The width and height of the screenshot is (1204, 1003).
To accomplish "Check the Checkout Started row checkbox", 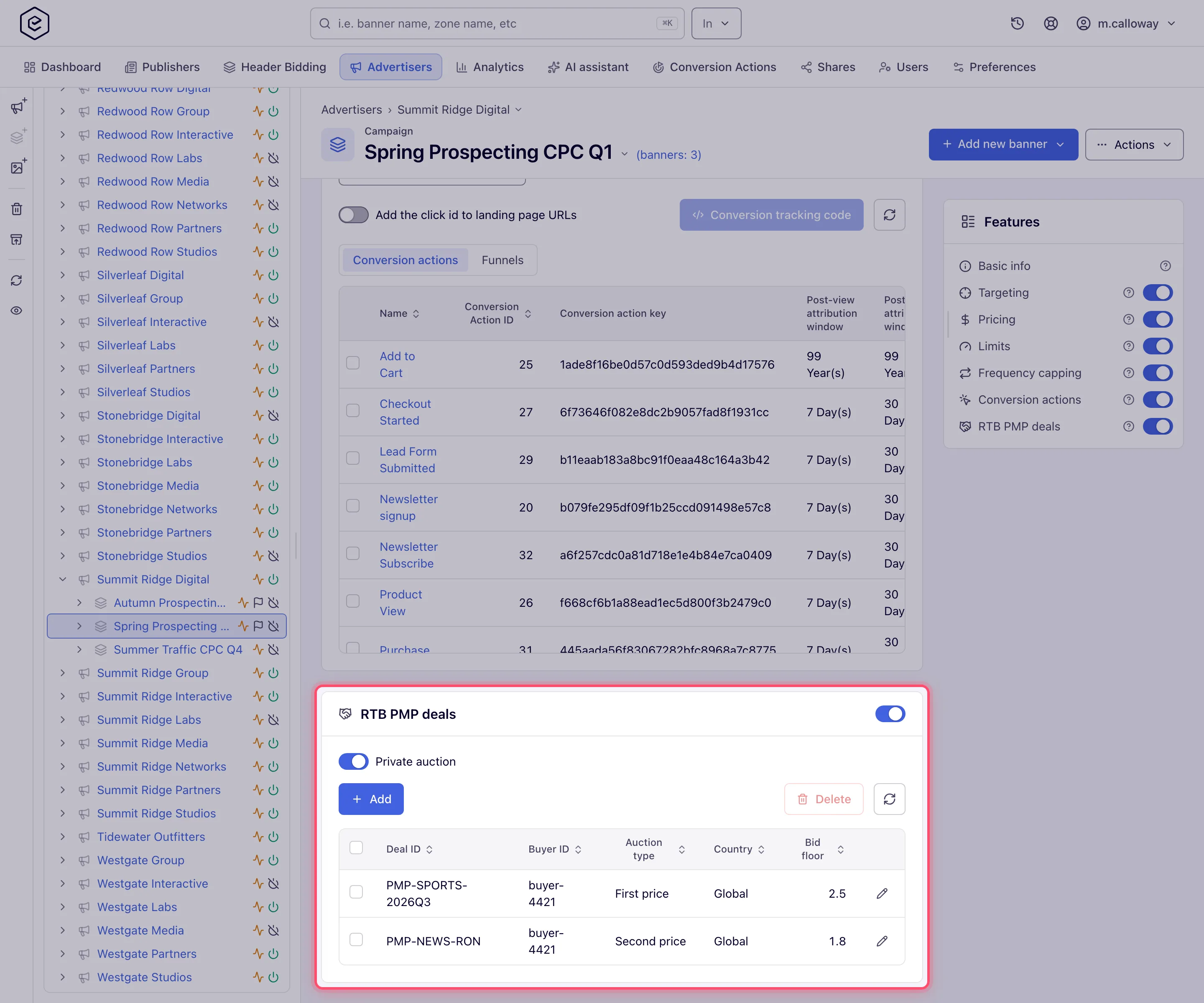I will click(x=352, y=410).
